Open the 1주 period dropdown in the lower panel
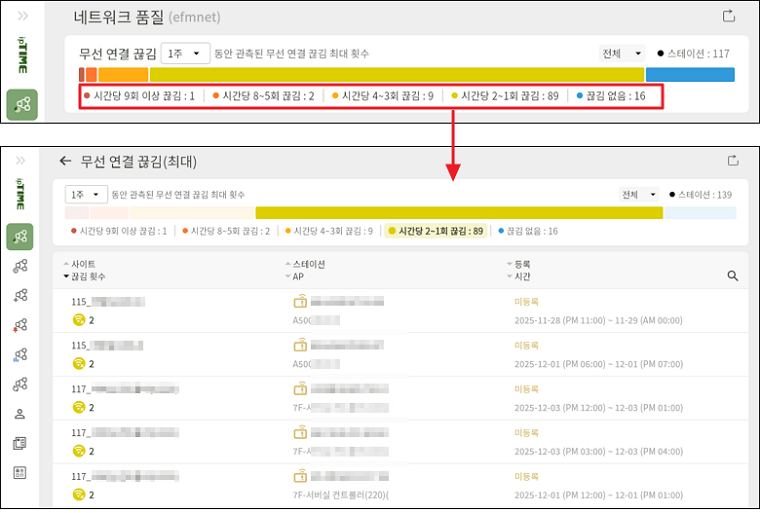Image resolution: width=760 pixels, height=513 pixels. point(85,194)
